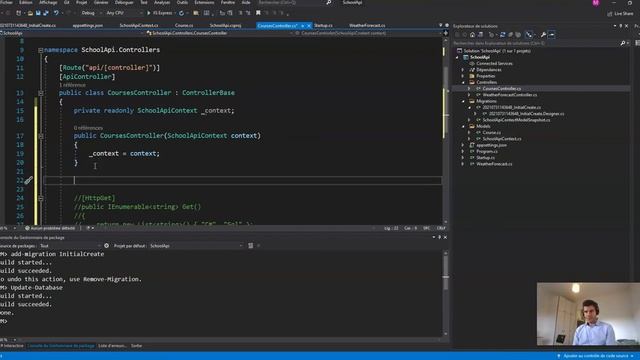
Task: Click the clear console icon
Action: (251, 246)
